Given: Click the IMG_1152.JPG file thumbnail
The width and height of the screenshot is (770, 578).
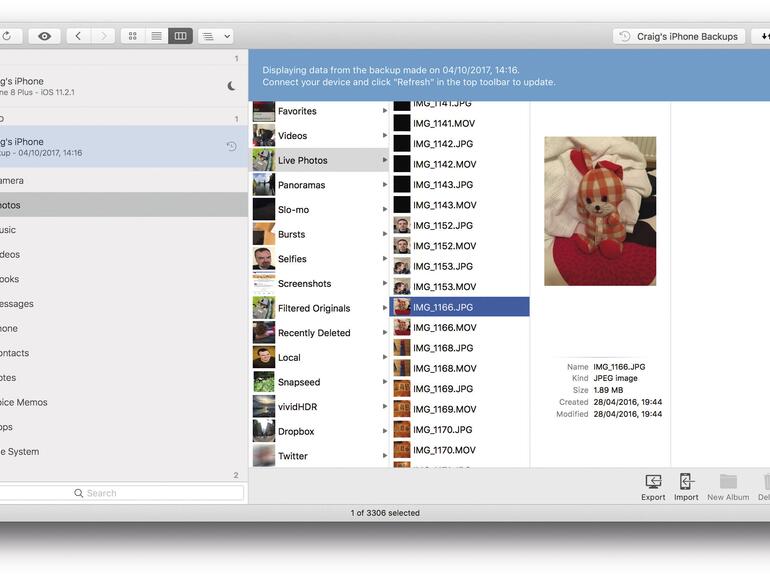Looking at the screenshot, I should pos(402,225).
